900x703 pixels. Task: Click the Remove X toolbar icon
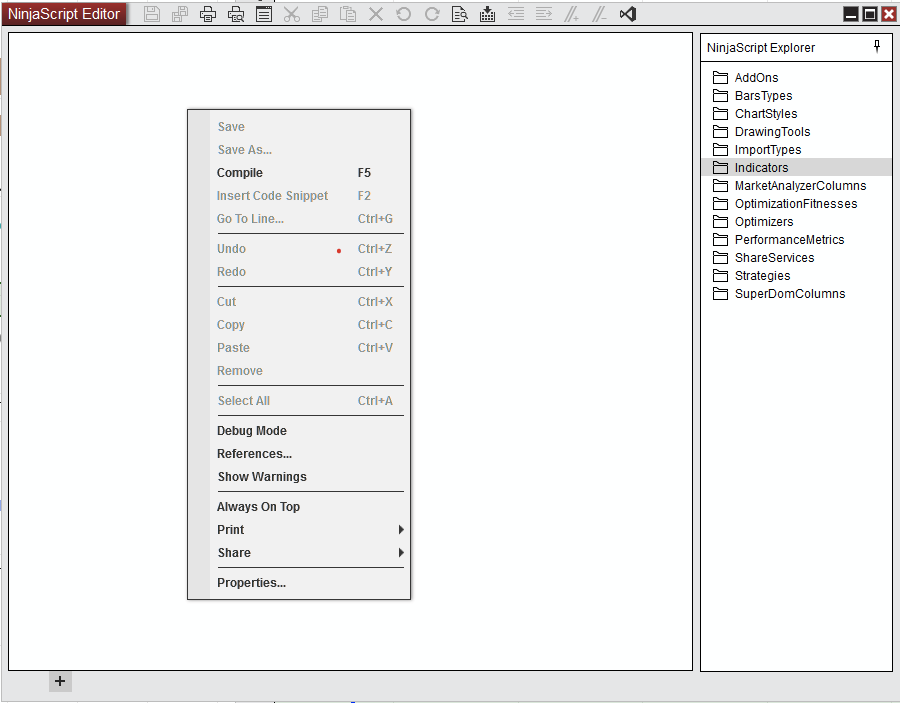tap(376, 14)
